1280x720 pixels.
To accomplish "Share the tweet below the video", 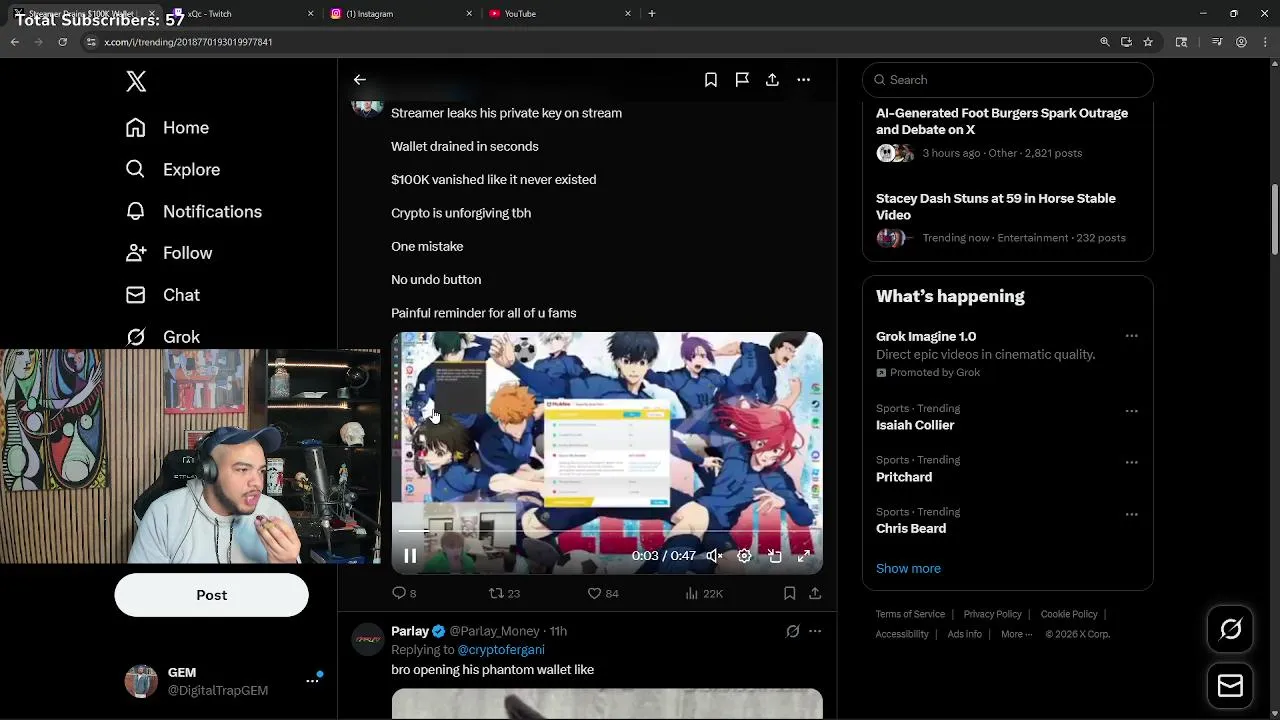I will click(x=815, y=594).
